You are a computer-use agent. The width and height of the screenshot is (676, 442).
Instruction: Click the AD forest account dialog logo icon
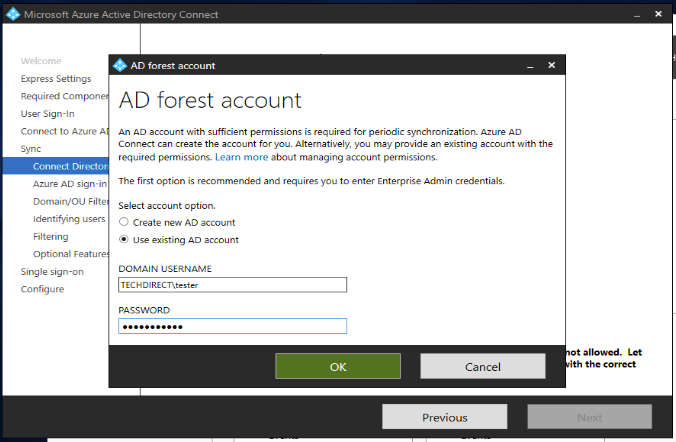pyautogui.click(x=119, y=66)
